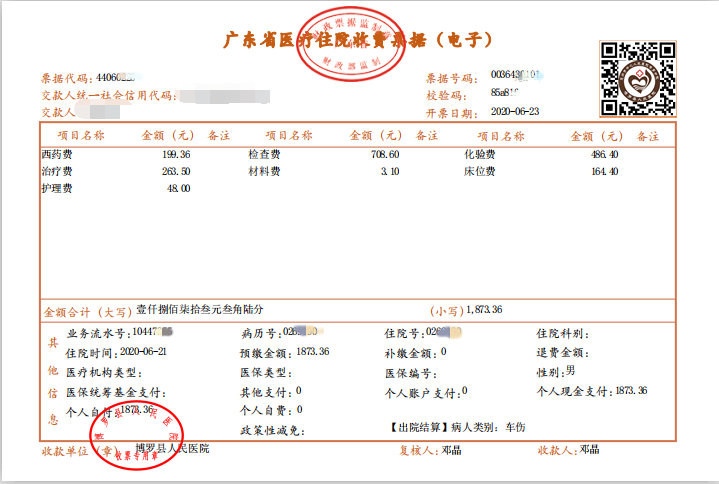
Task: Select the 复核人 name 邓晶
Action: pos(453,450)
